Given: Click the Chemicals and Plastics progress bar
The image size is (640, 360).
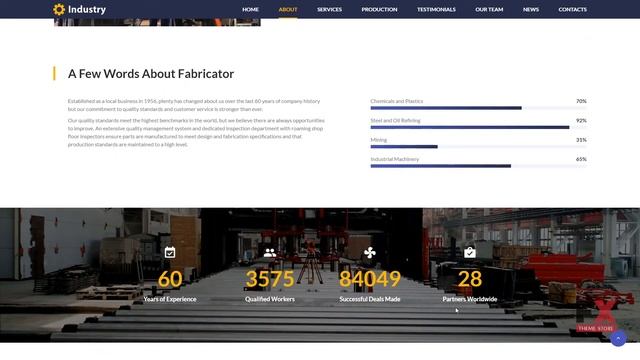Looking at the screenshot, I should coord(478,108).
